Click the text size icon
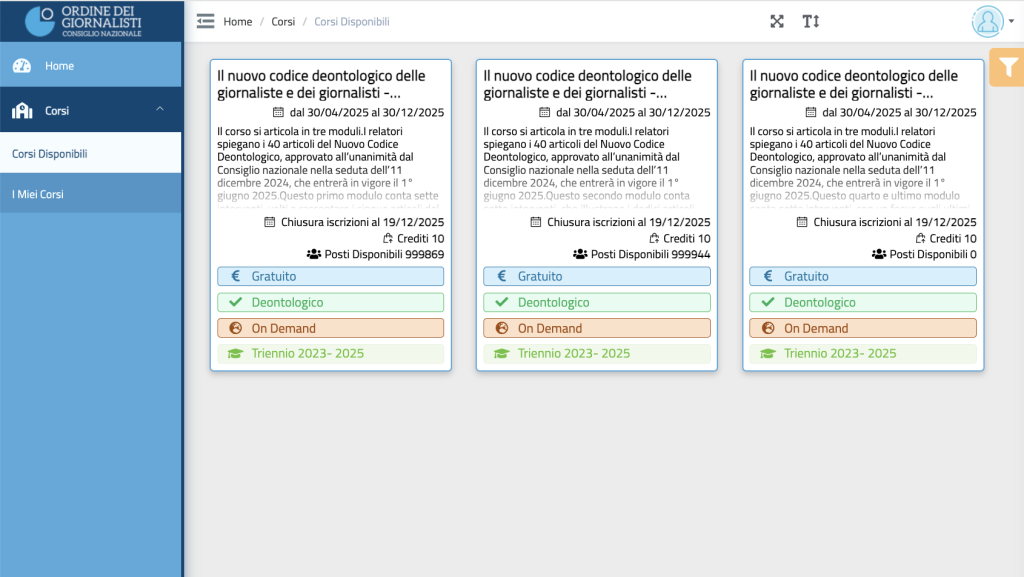The width and height of the screenshot is (1024, 577). [x=810, y=21]
